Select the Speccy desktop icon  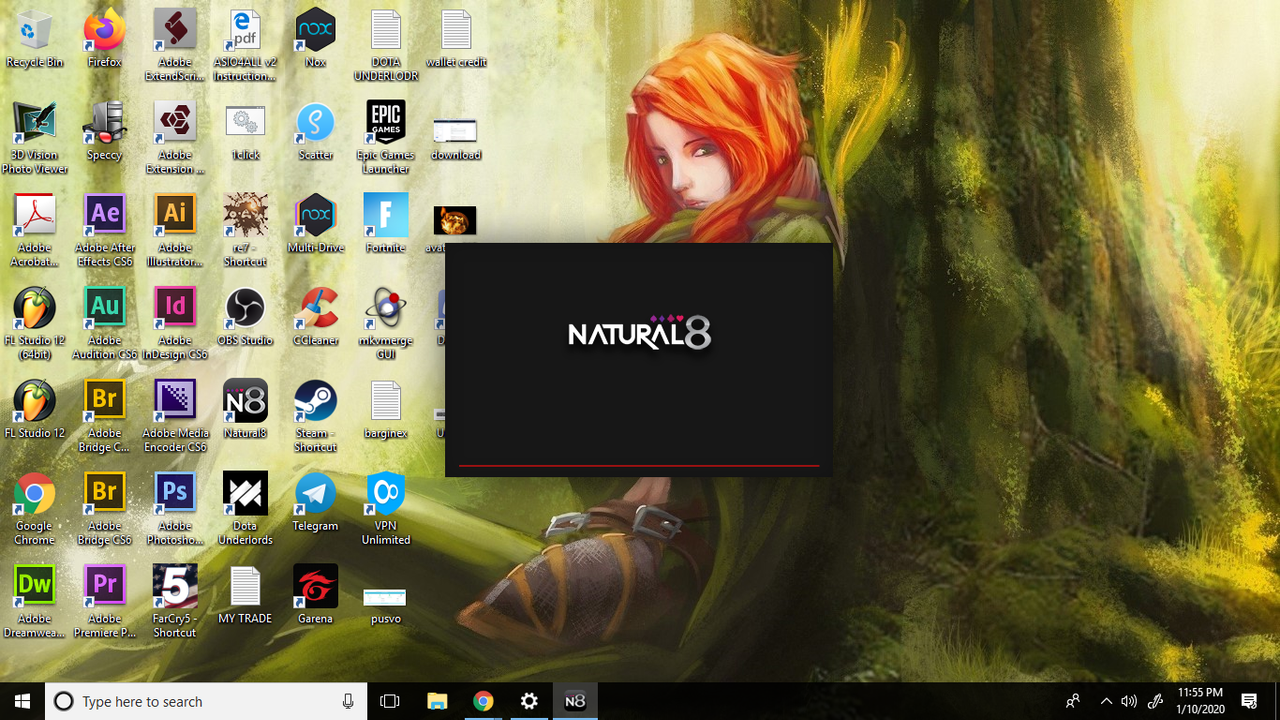[x=104, y=131]
